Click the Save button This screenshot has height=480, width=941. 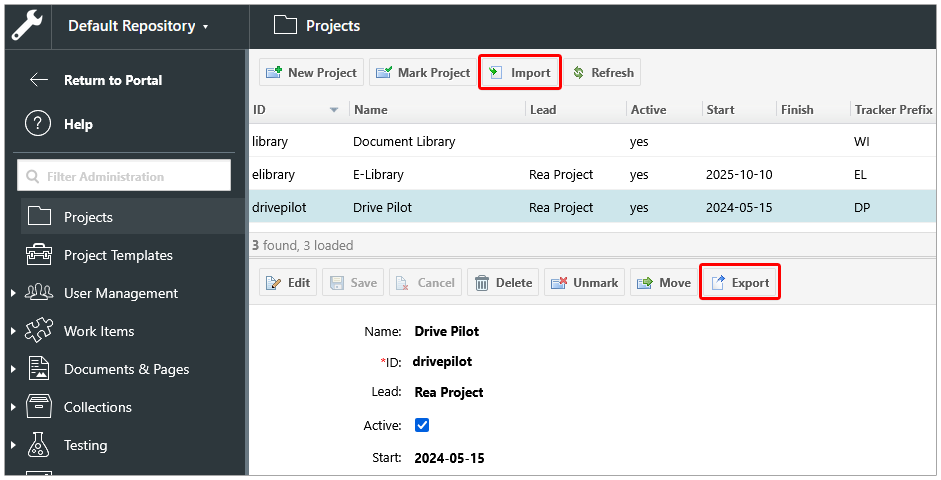pos(353,283)
